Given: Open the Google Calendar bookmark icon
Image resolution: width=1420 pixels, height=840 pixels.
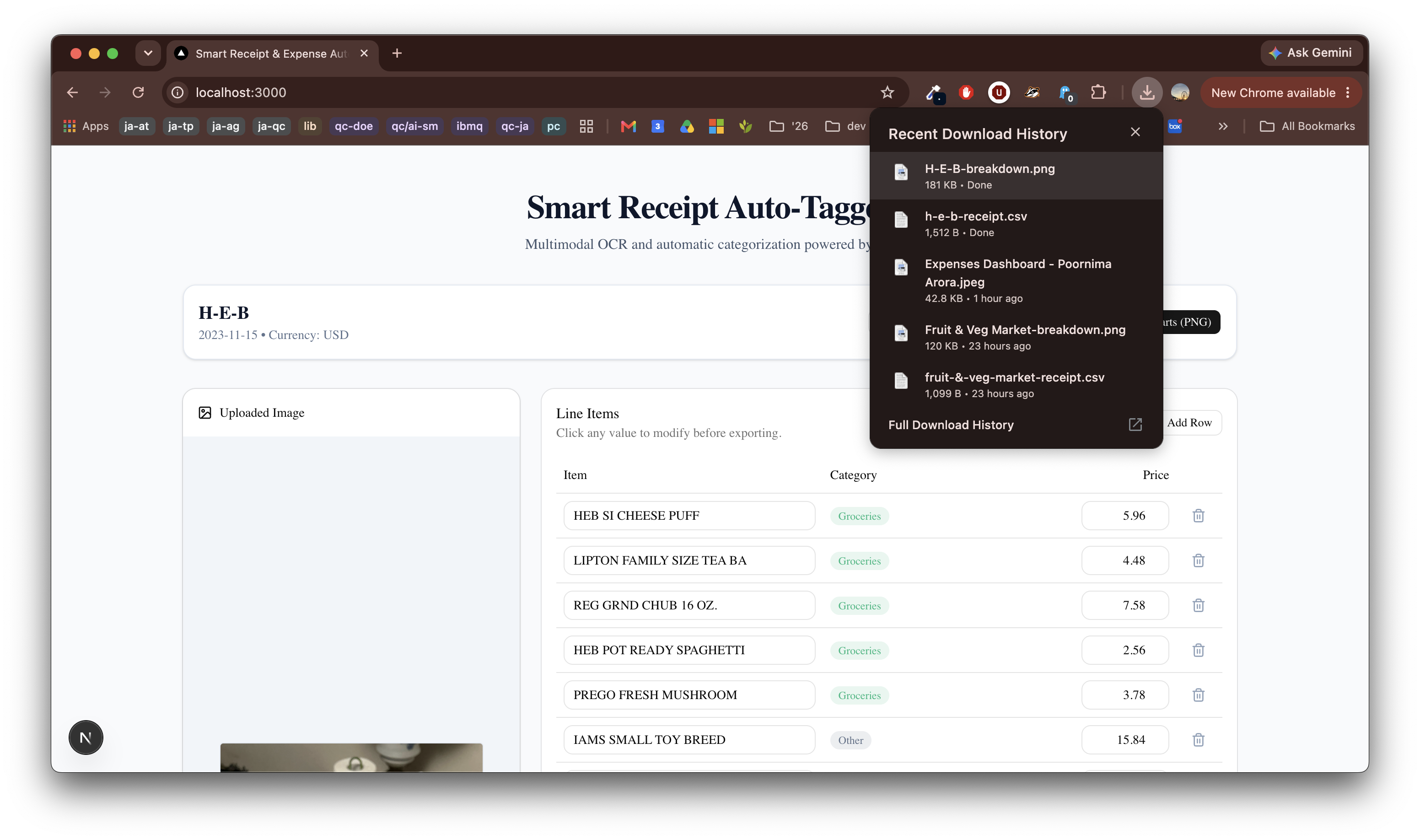Looking at the screenshot, I should coord(657,126).
